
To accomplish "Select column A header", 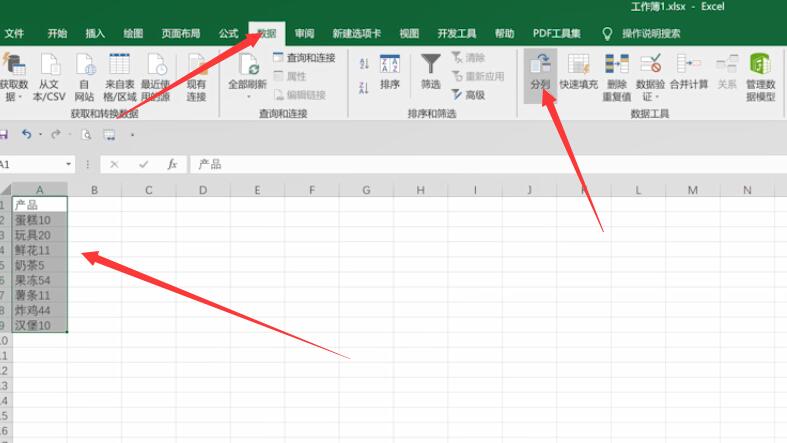I will 40,190.
